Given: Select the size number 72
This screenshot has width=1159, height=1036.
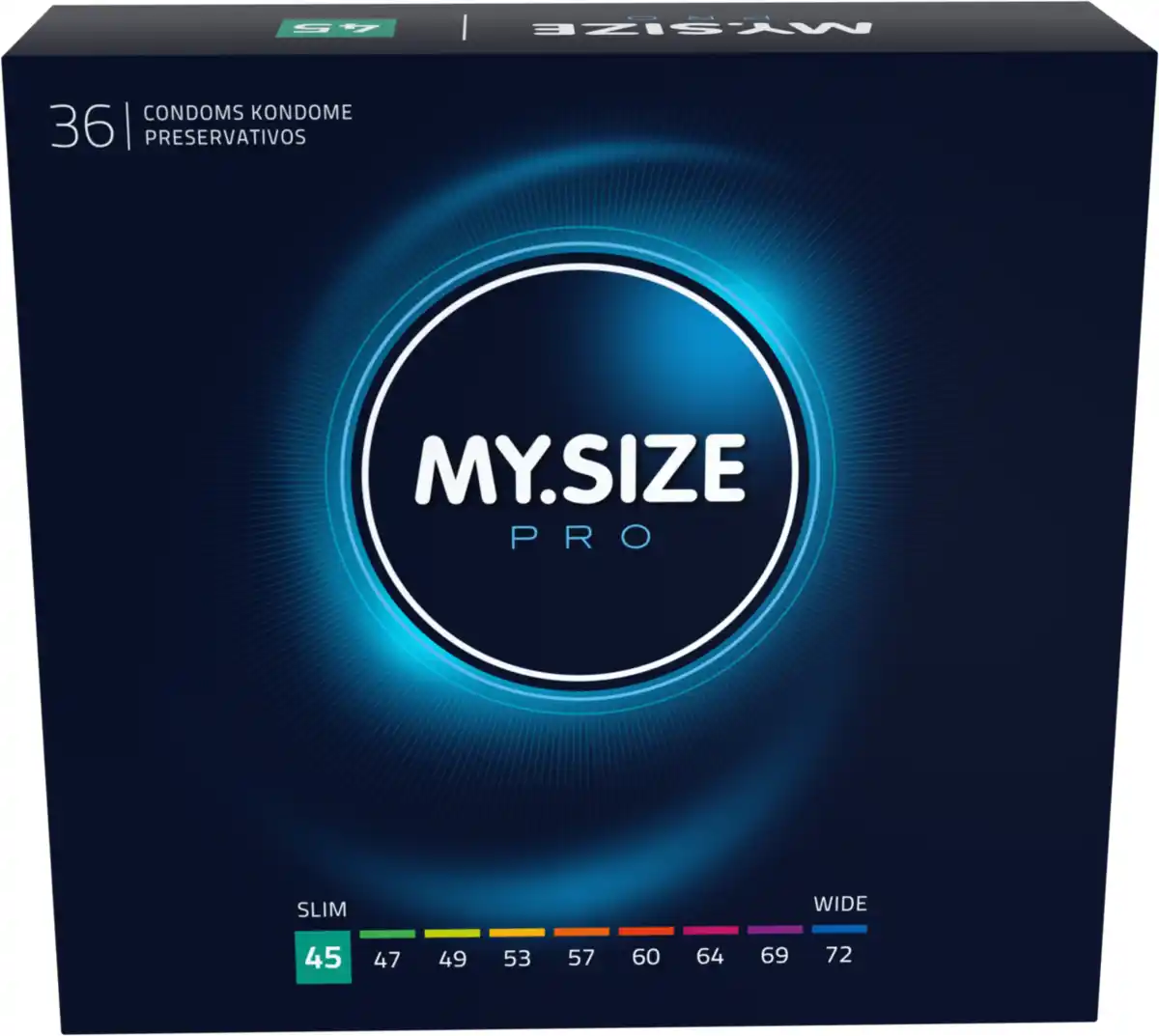Looking at the screenshot, I should pyautogui.click(x=838, y=954).
